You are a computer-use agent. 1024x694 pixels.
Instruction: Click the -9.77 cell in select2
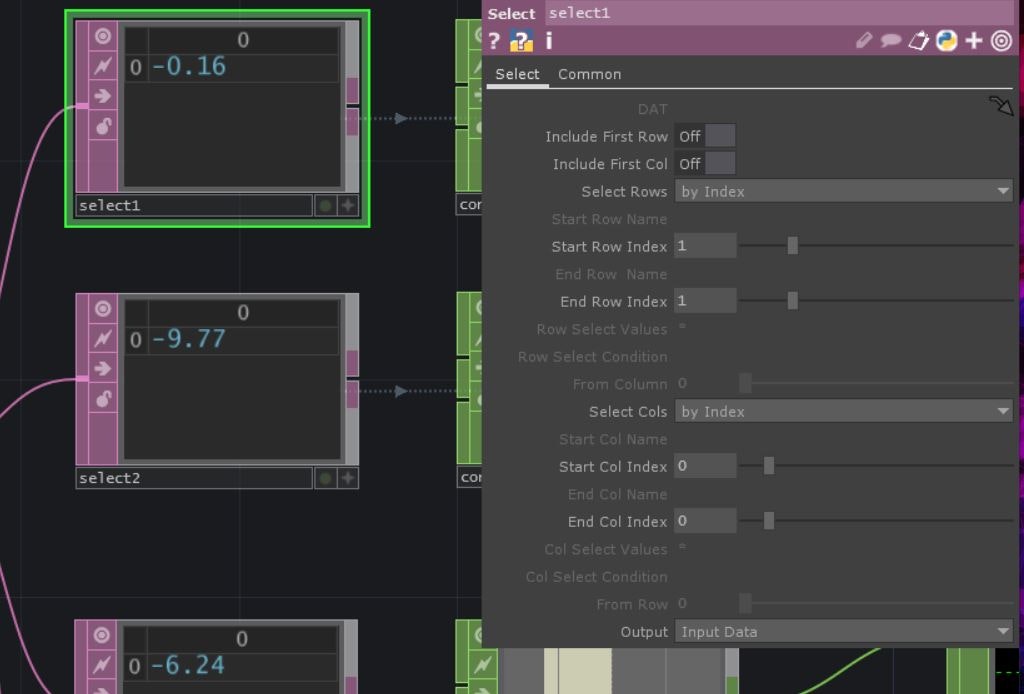pos(242,339)
